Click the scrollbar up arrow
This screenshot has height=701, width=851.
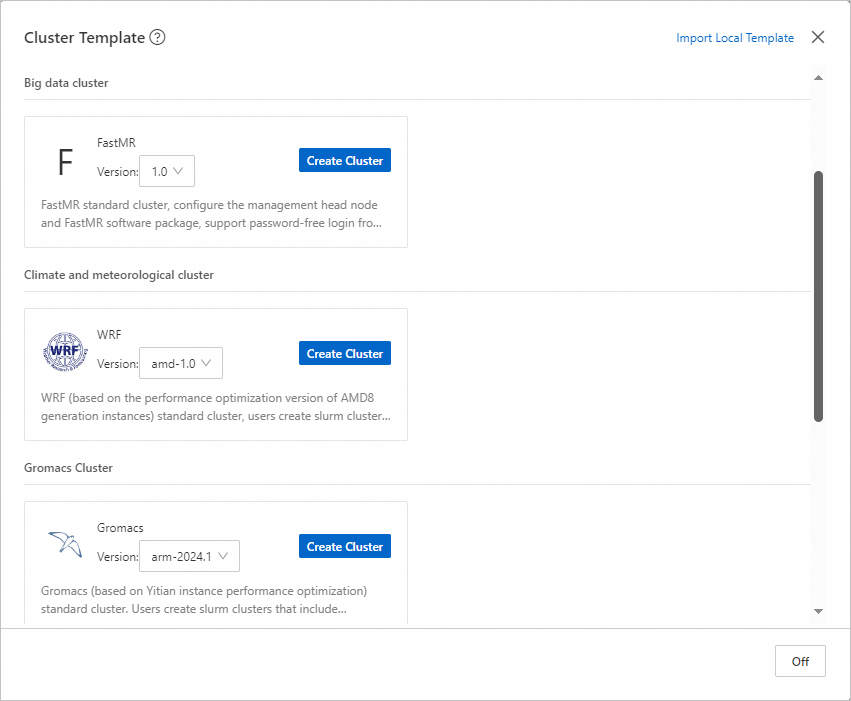[818, 78]
